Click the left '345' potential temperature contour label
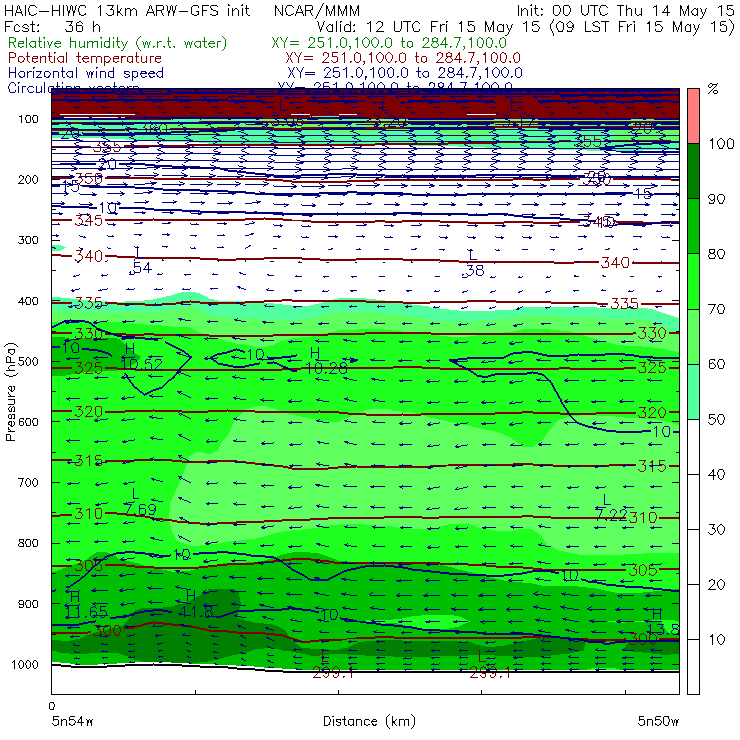 (88, 220)
